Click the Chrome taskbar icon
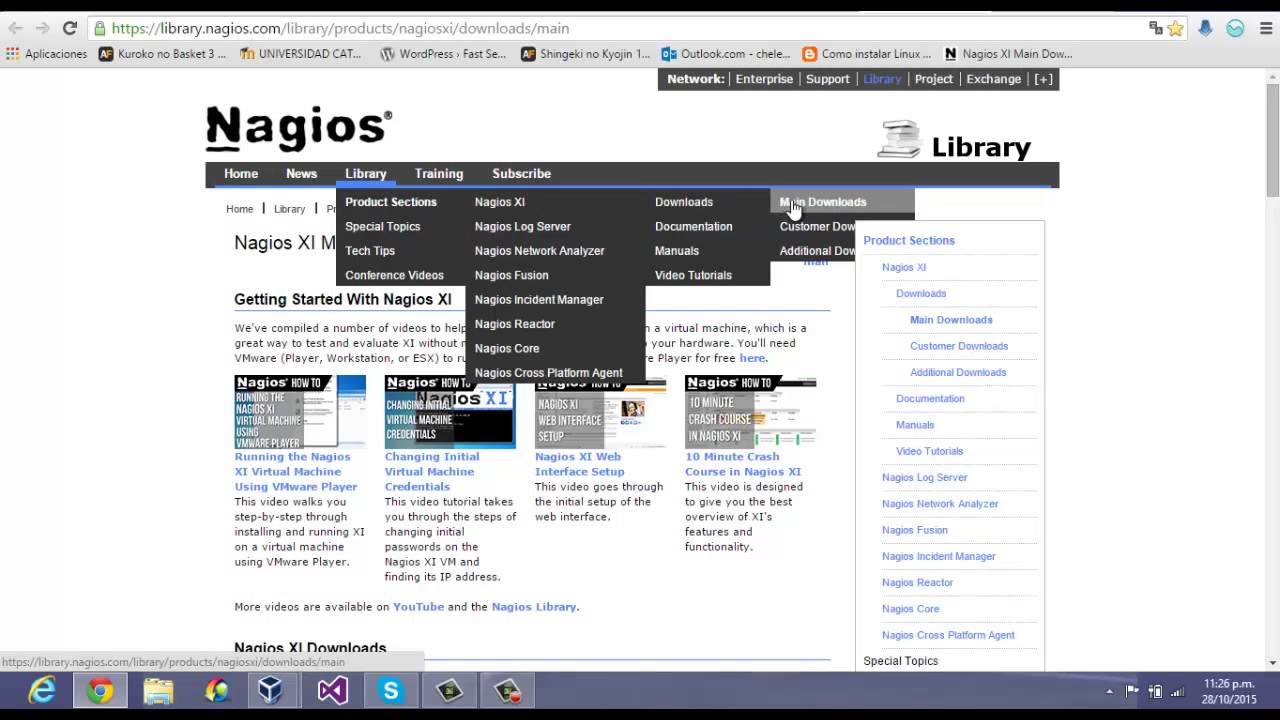Viewport: 1280px width, 720px height. [x=100, y=691]
